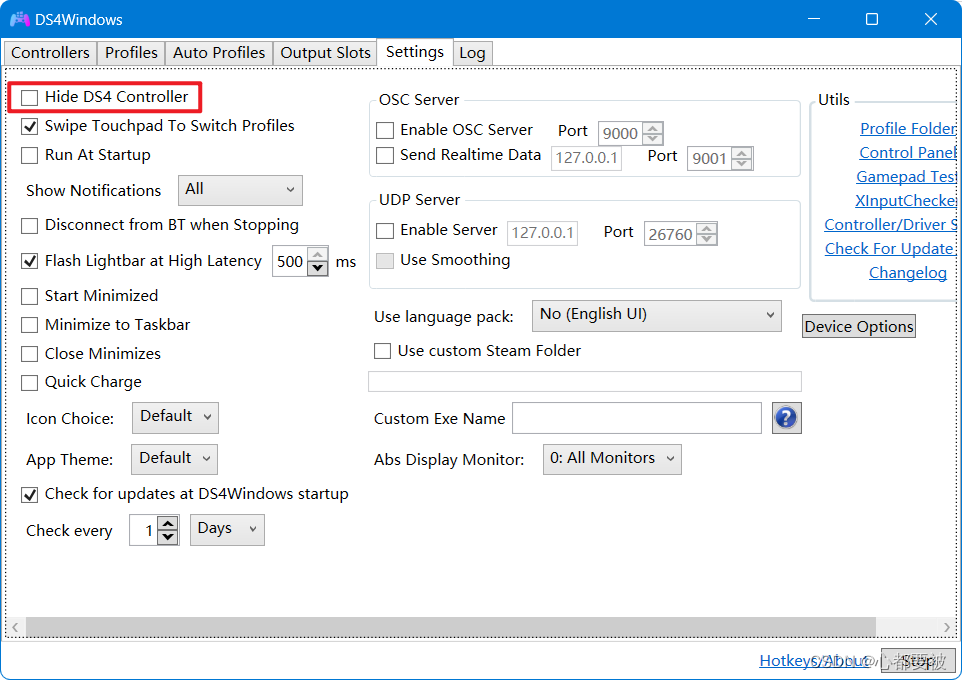Enable OSC Server checkbox

[x=385, y=131]
